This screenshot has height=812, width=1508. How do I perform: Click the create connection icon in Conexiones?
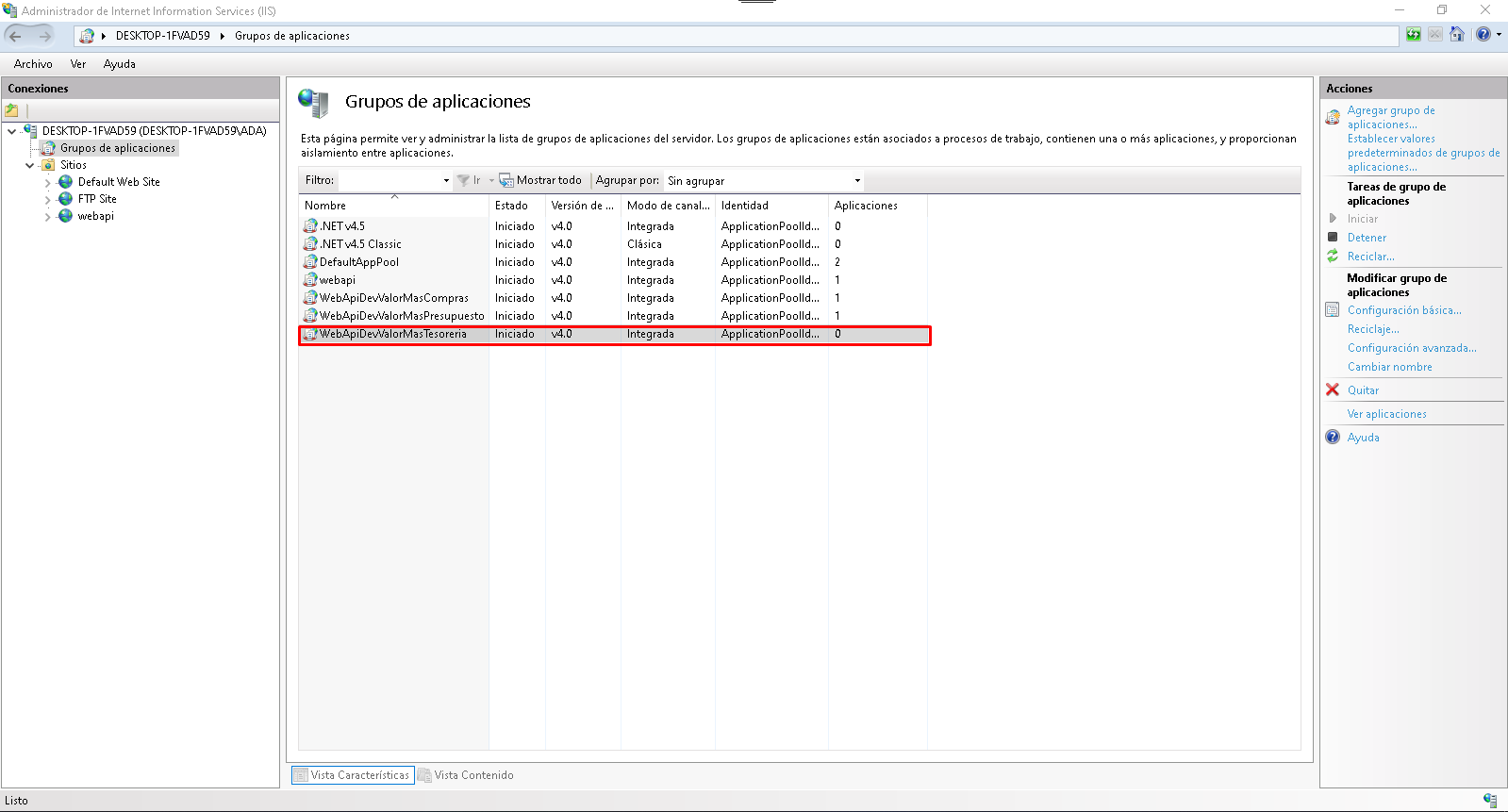click(x=12, y=110)
